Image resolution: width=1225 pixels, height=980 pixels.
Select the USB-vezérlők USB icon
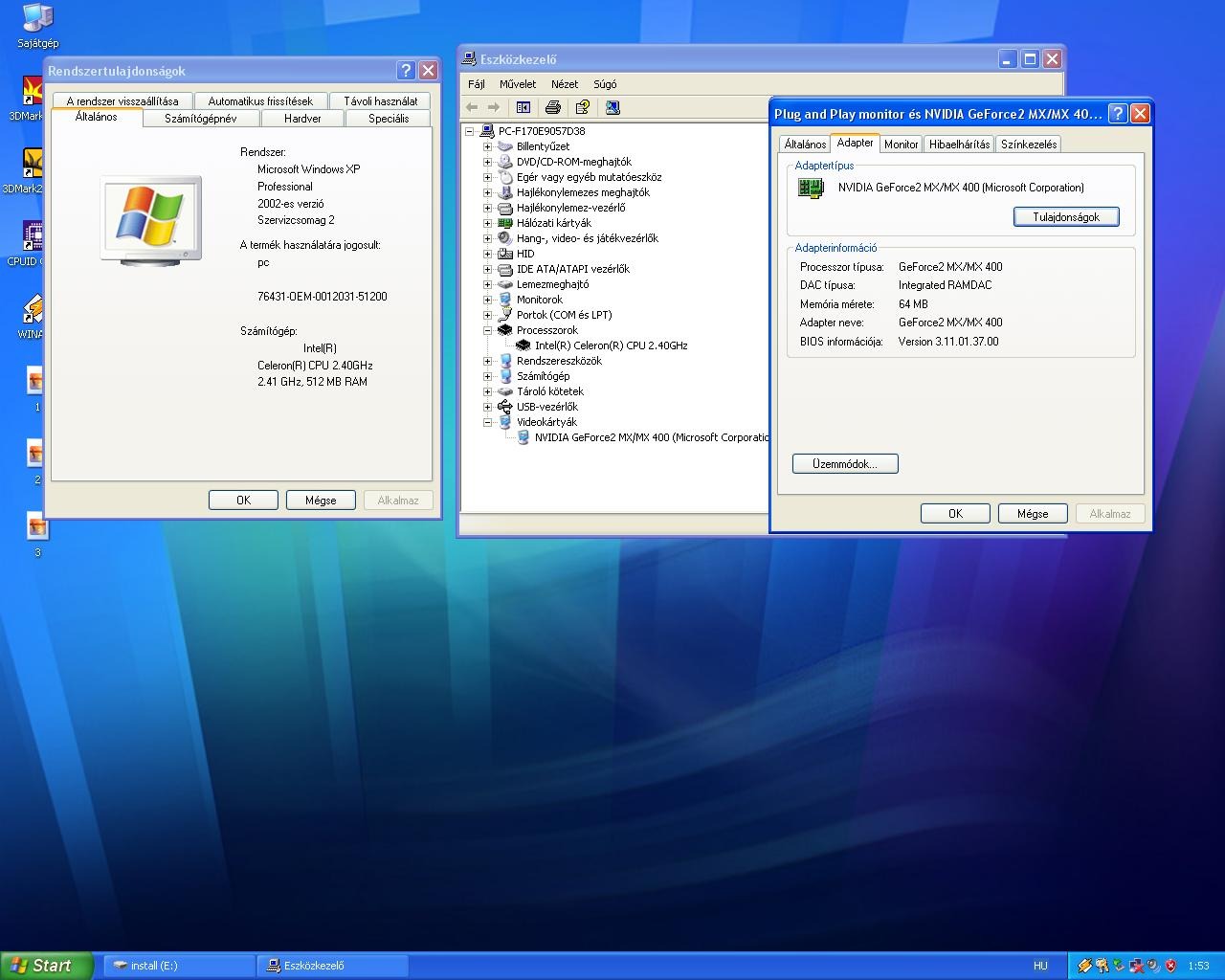[x=505, y=407]
